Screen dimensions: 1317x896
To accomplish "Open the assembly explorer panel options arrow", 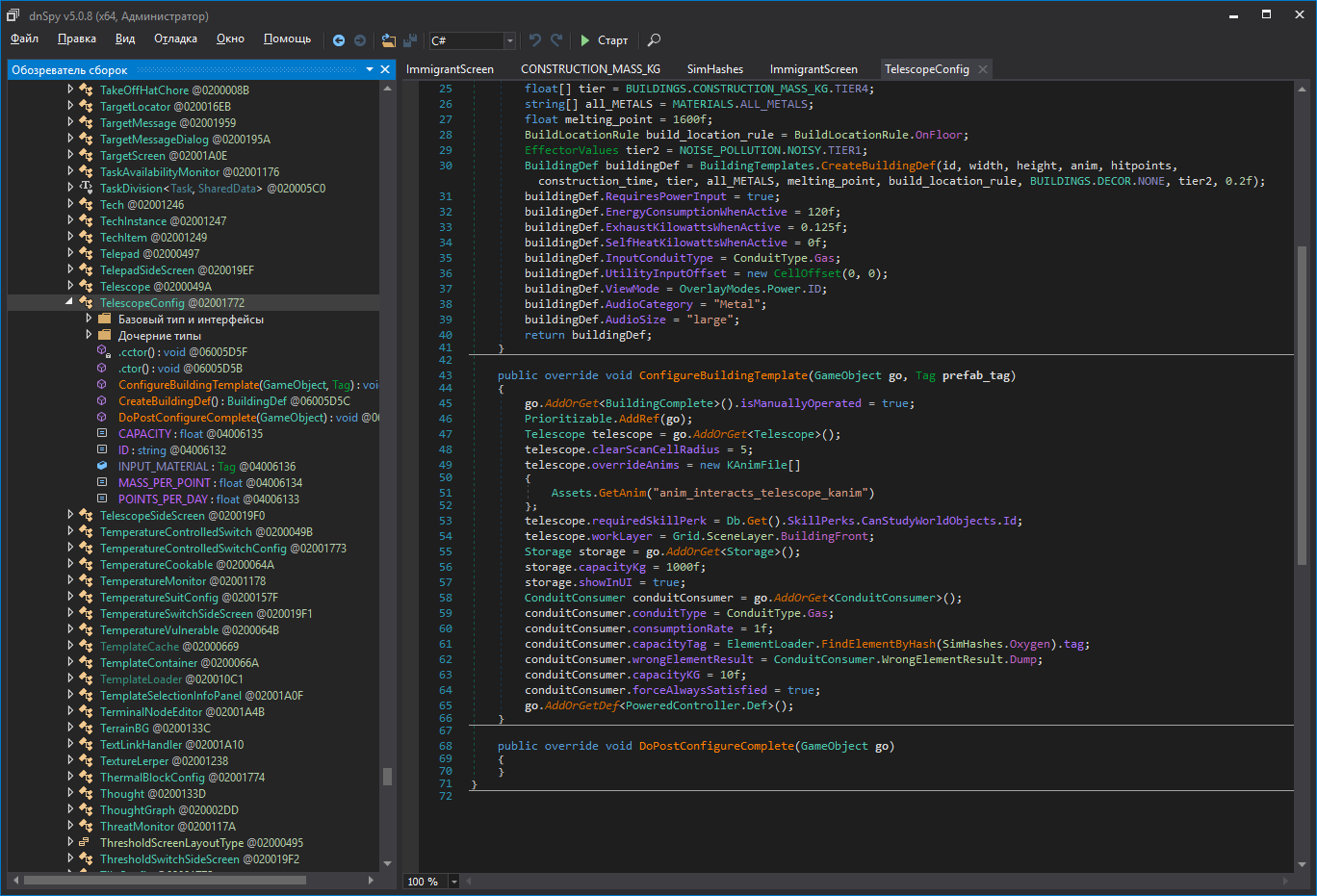I will (370, 69).
